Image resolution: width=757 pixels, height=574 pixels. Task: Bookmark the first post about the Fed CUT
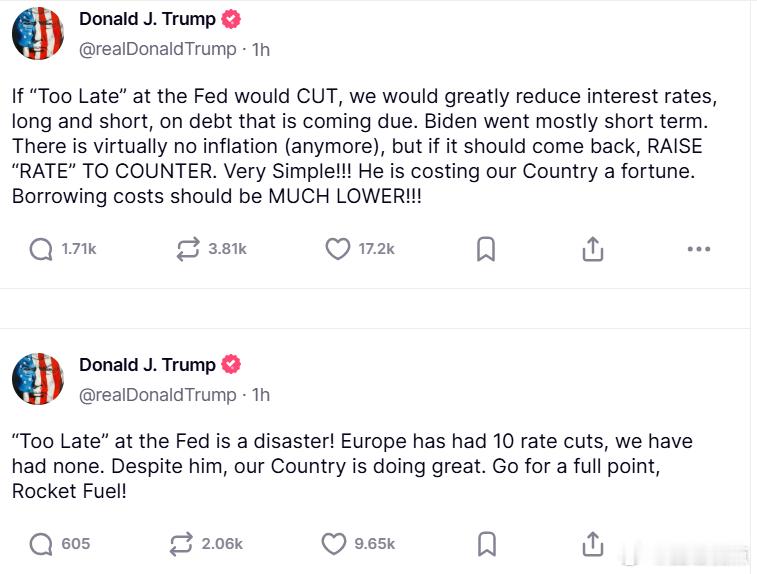click(486, 249)
